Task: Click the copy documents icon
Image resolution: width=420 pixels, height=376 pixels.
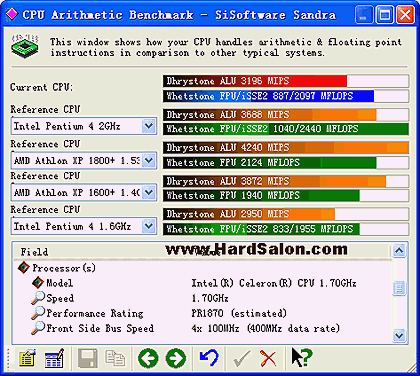Action: point(115,358)
